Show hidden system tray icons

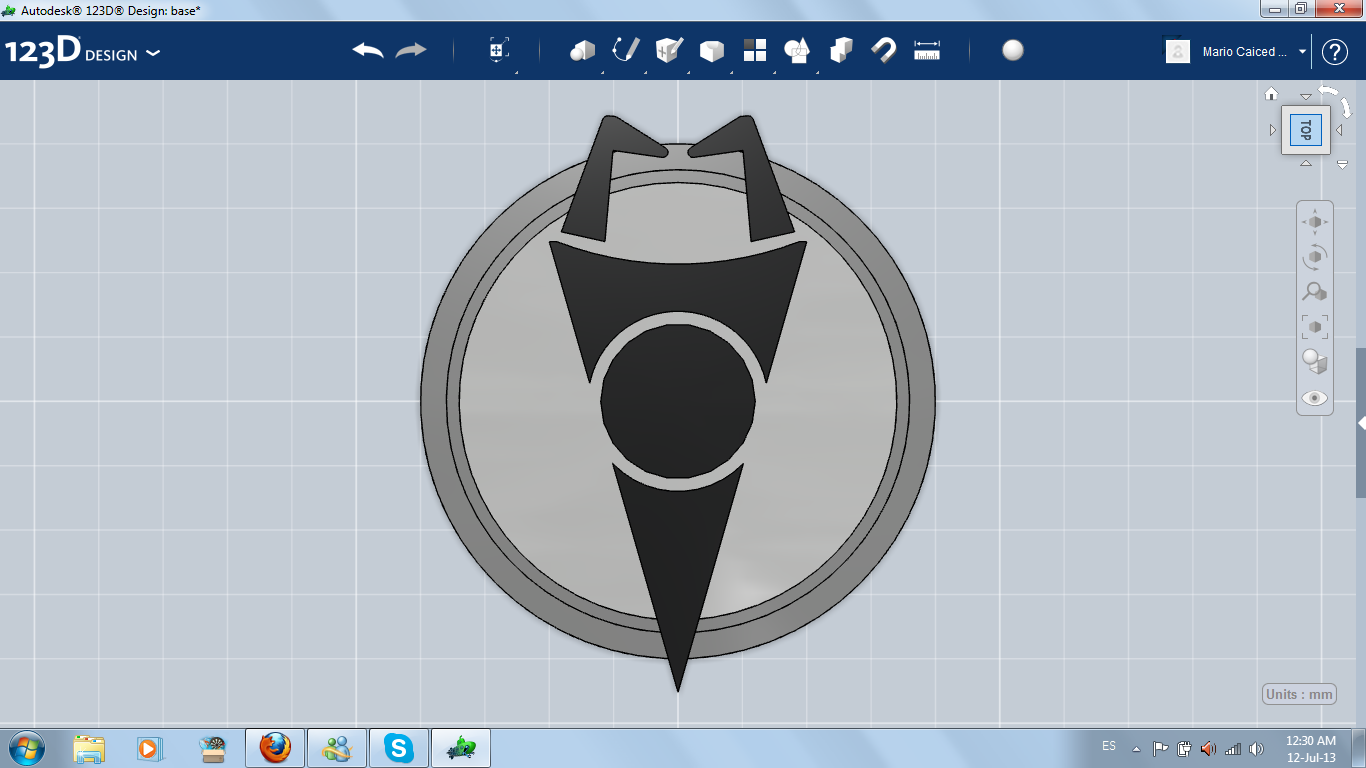pyautogui.click(x=1136, y=748)
